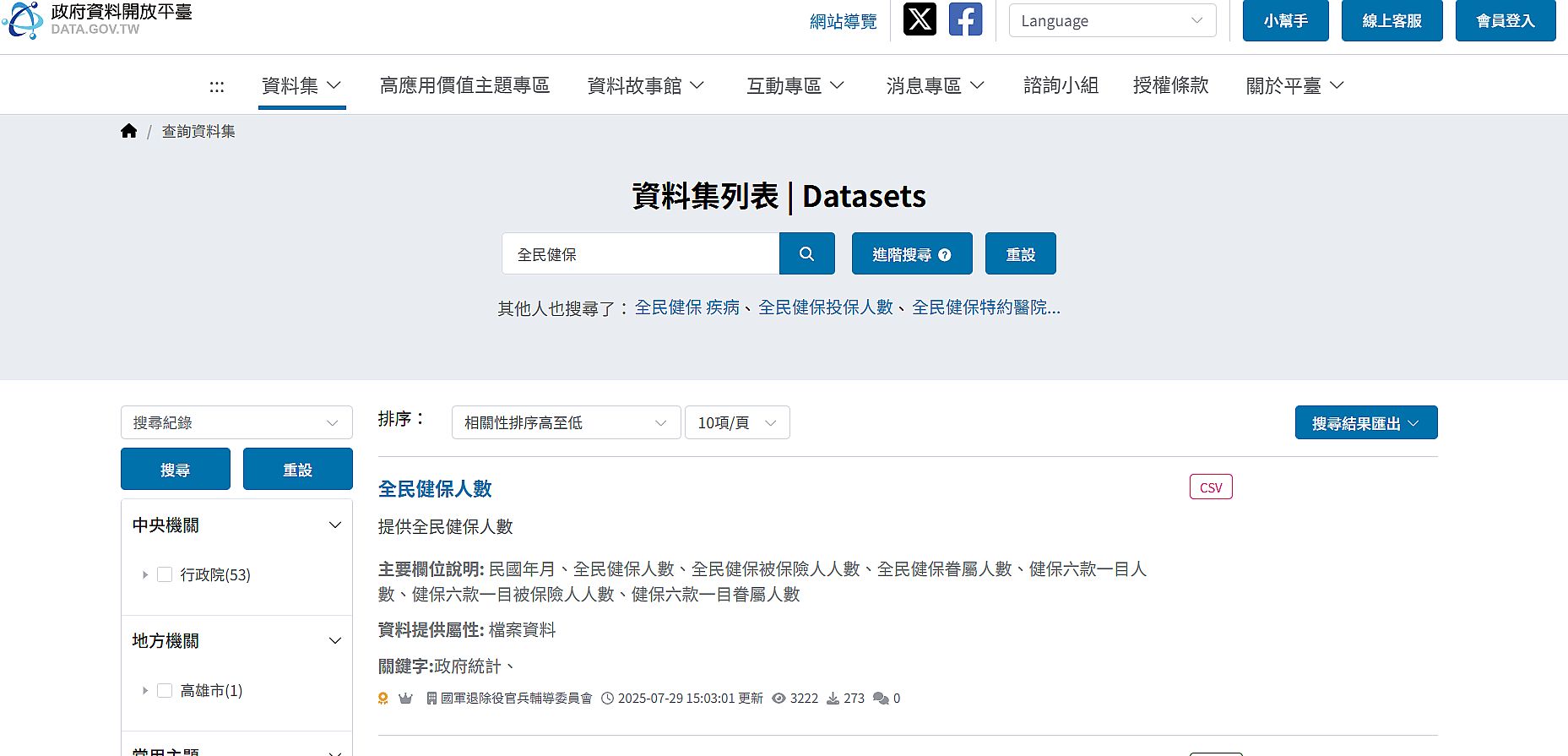Collapse the 中央機關 filter section
The height and width of the screenshot is (756, 1568).
tap(334, 525)
